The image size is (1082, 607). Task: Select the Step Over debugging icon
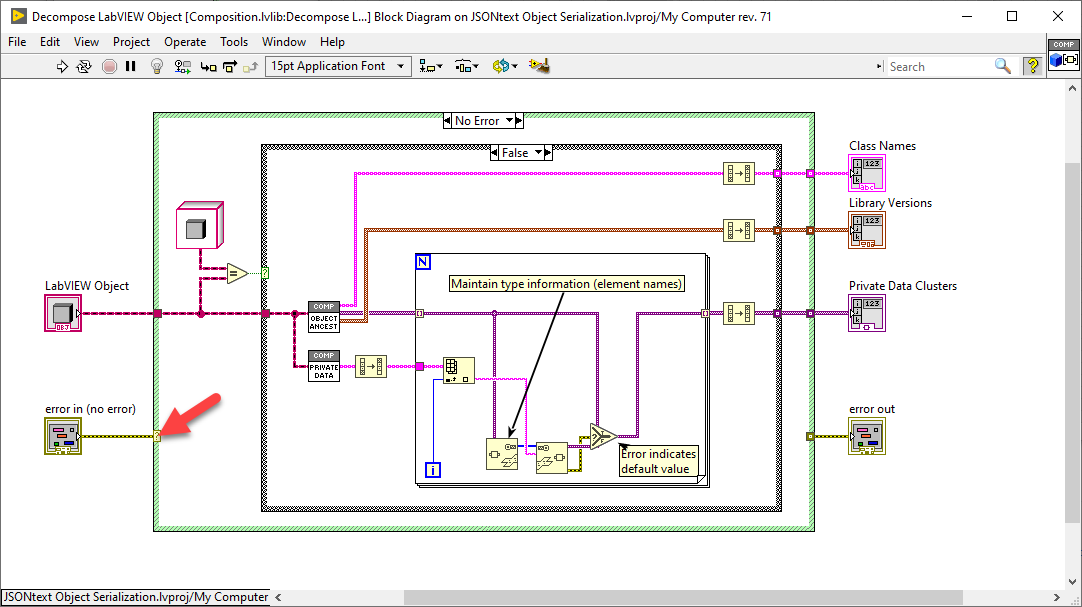[x=228, y=66]
